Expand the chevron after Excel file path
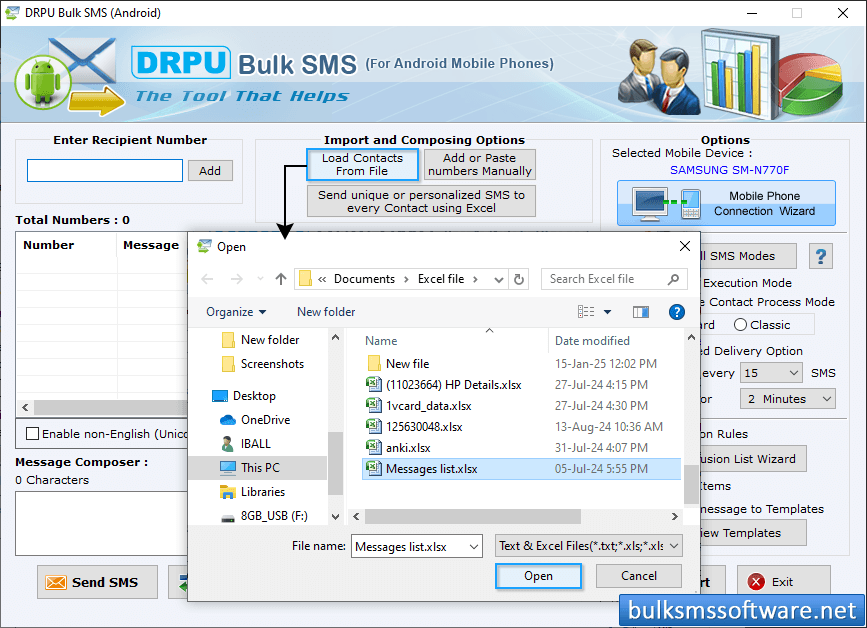 tap(475, 279)
